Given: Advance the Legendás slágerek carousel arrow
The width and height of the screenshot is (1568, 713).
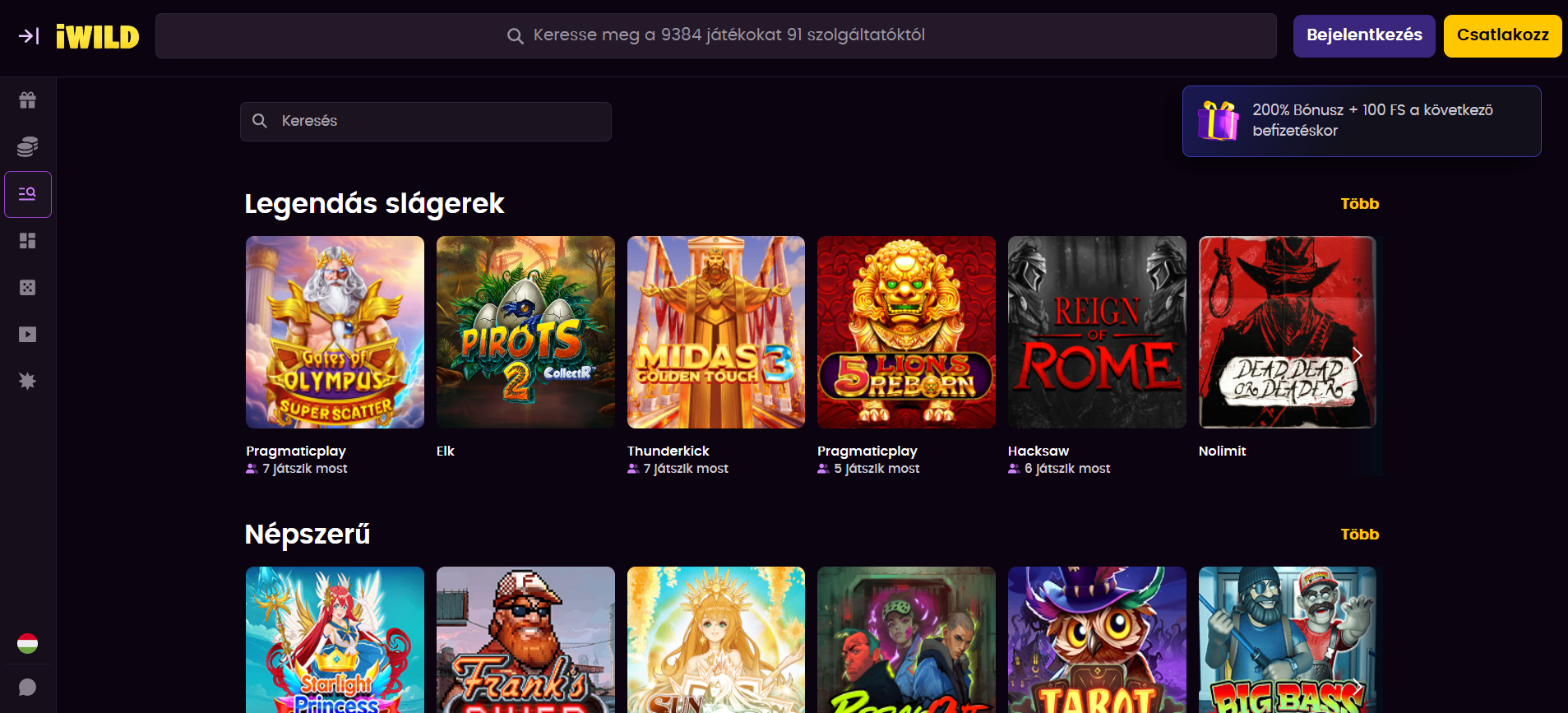Looking at the screenshot, I should 1358,355.
